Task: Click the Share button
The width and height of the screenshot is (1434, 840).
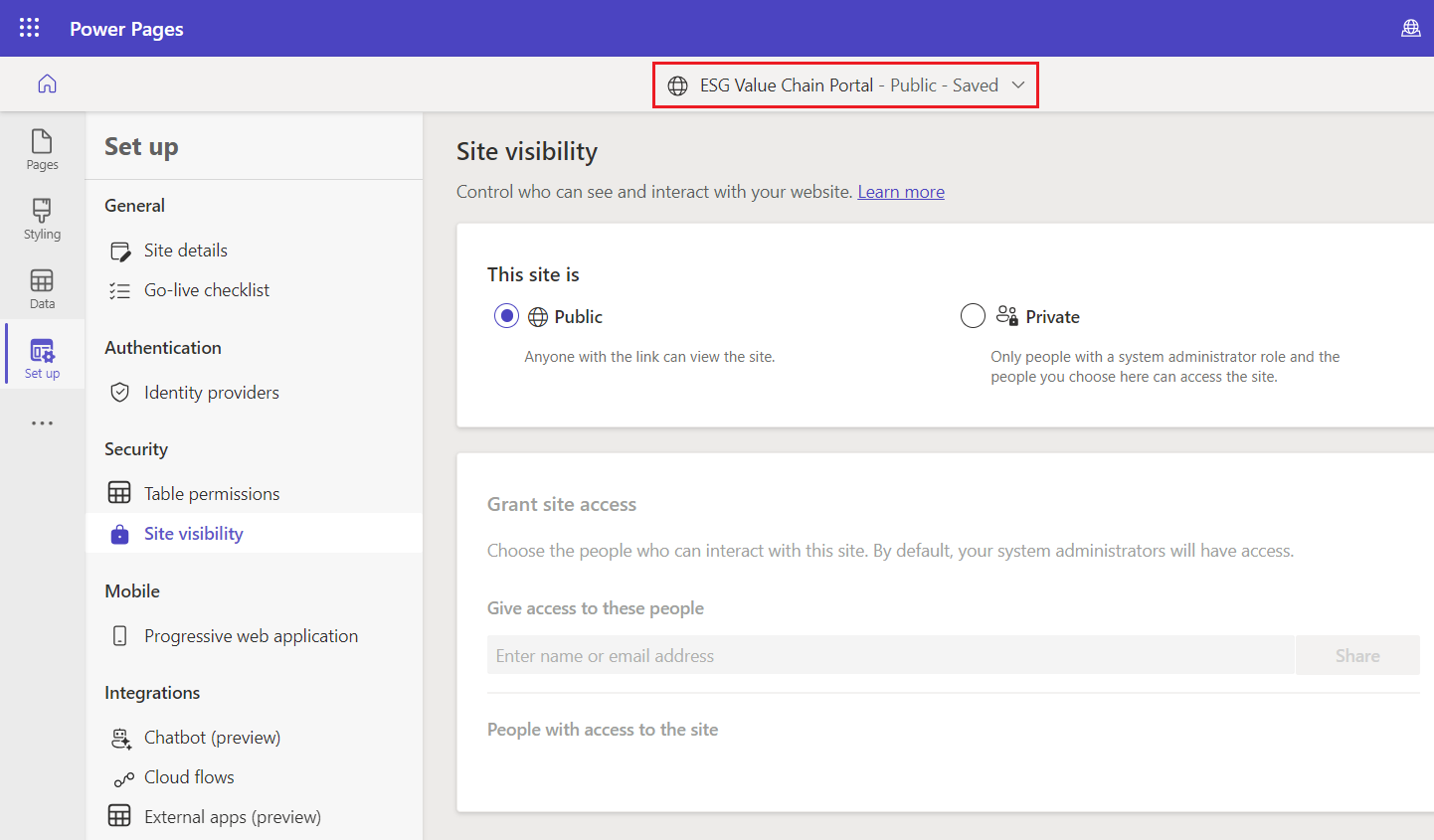Action: [x=1357, y=655]
